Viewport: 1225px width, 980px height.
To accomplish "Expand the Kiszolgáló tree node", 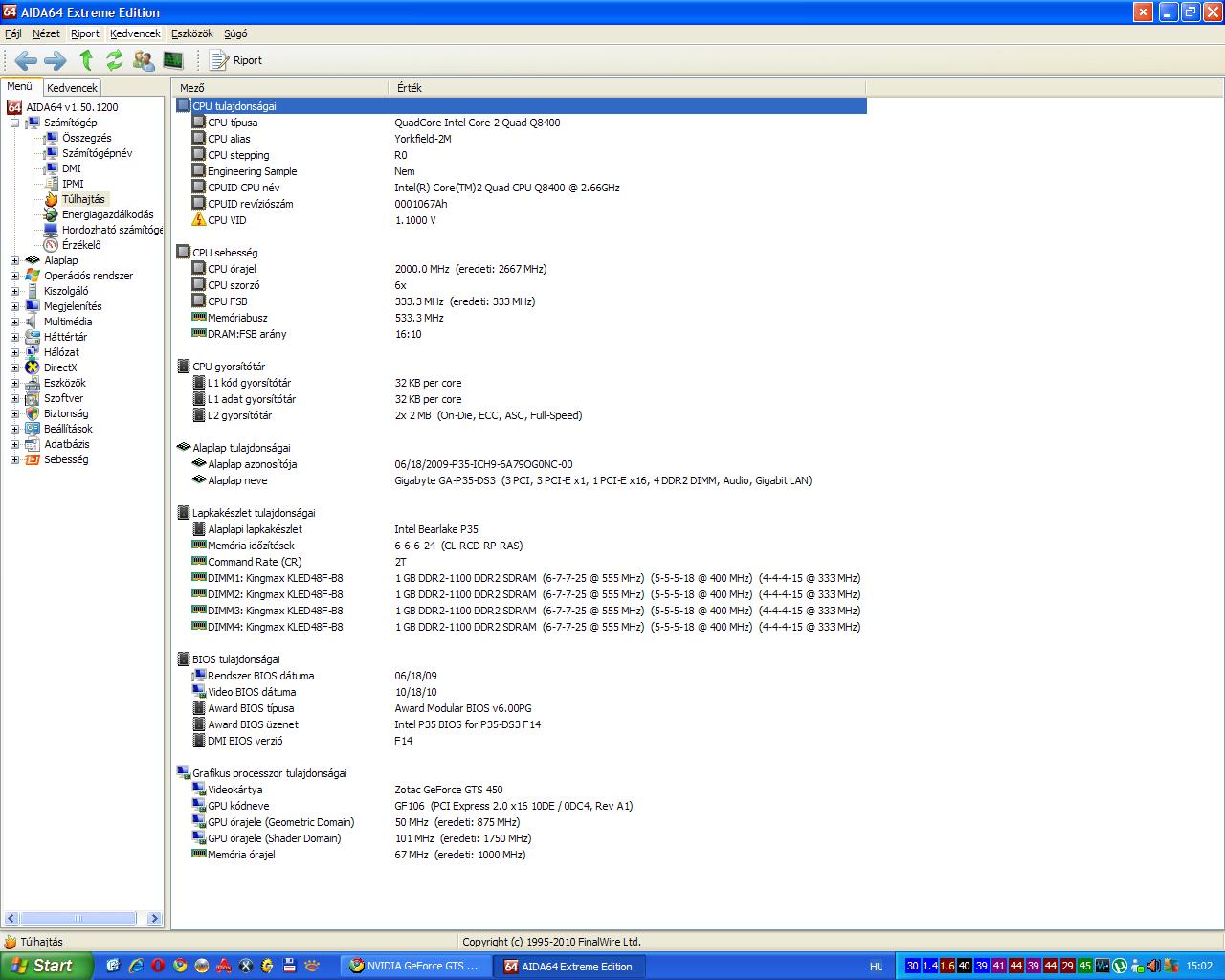I will pos(14,291).
